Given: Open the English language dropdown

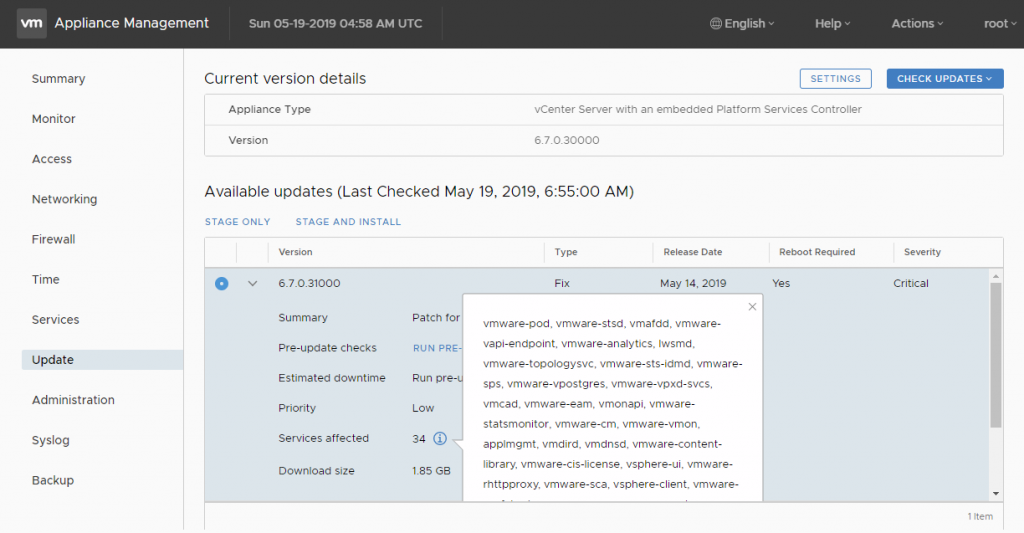Looking at the screenshot, I should 743,24.
